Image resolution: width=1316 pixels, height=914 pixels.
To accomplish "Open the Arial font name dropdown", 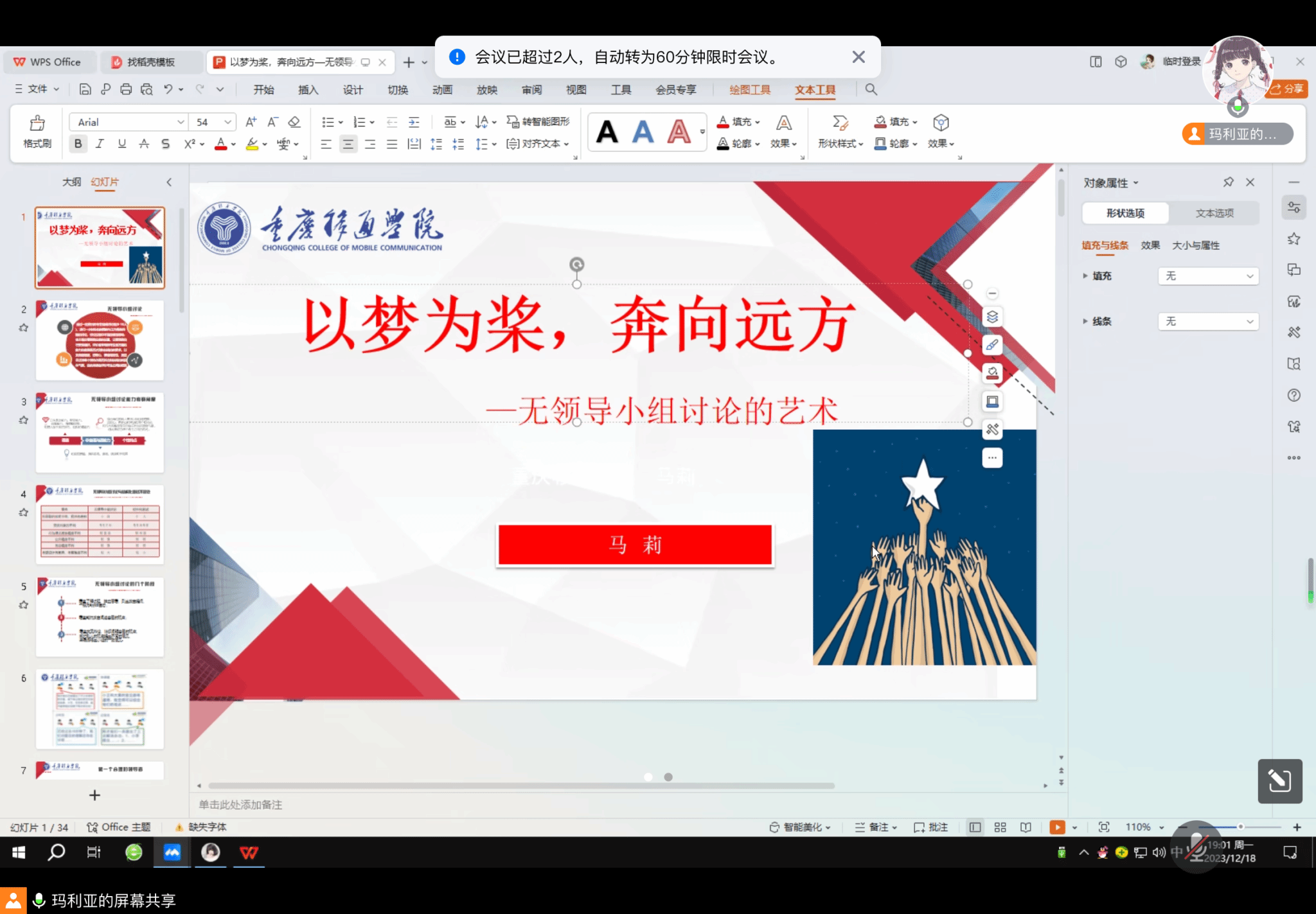I will [x=181, y=122].
